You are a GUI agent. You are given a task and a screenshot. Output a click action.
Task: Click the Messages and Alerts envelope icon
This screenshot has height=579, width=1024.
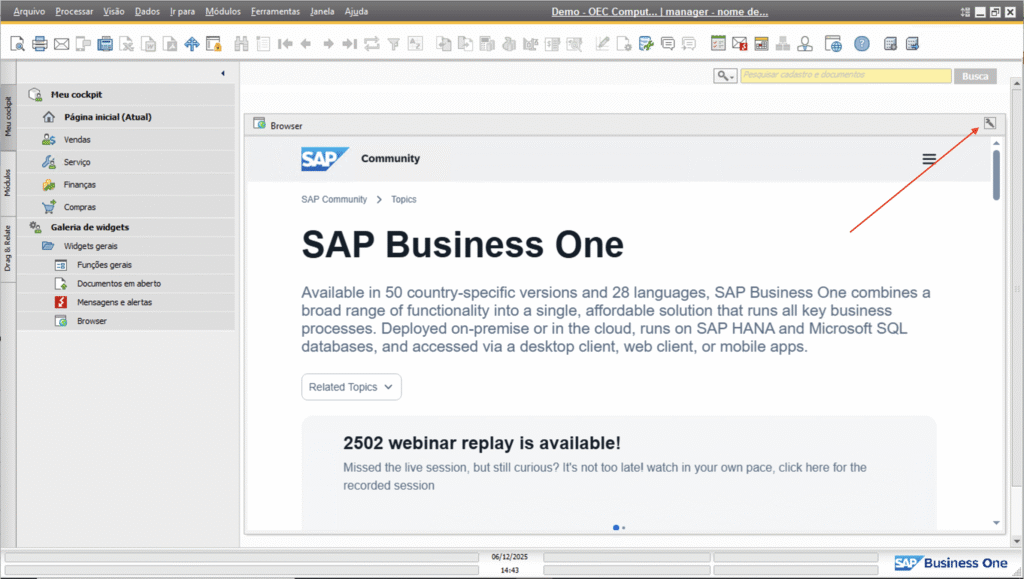pos(739,44)
